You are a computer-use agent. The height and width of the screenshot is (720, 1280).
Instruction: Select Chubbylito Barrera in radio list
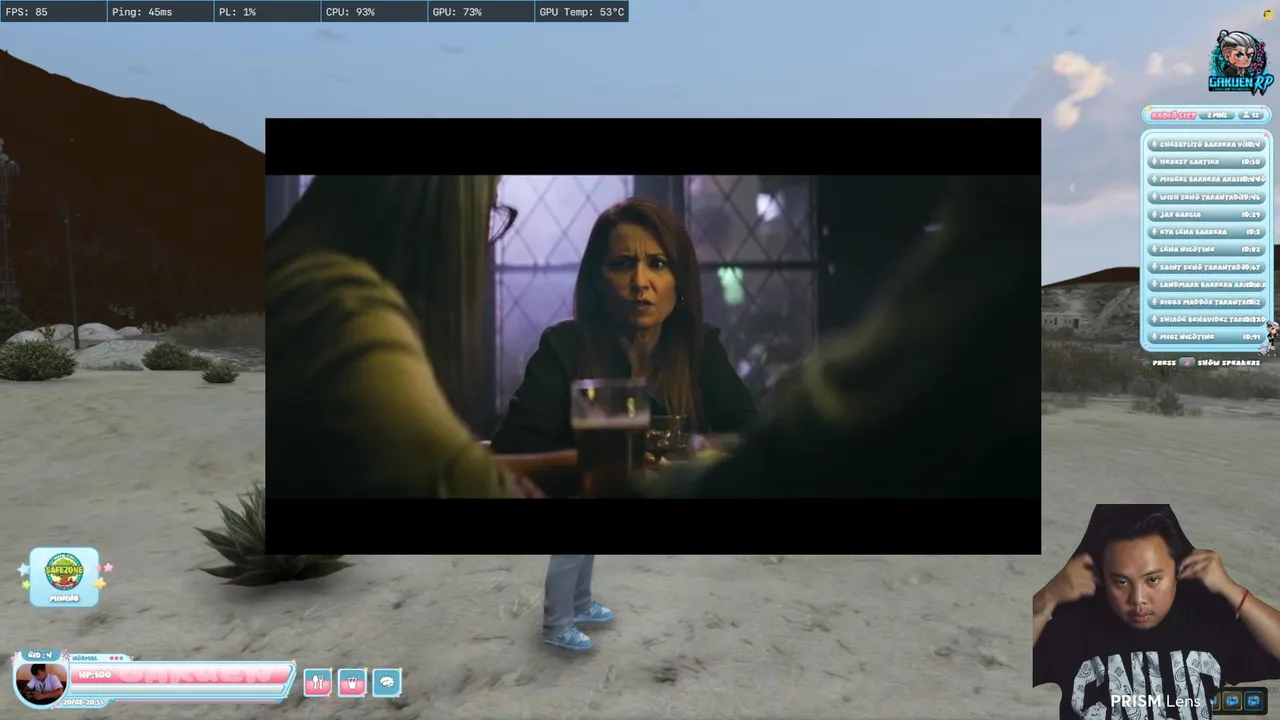click(1207, 144)
